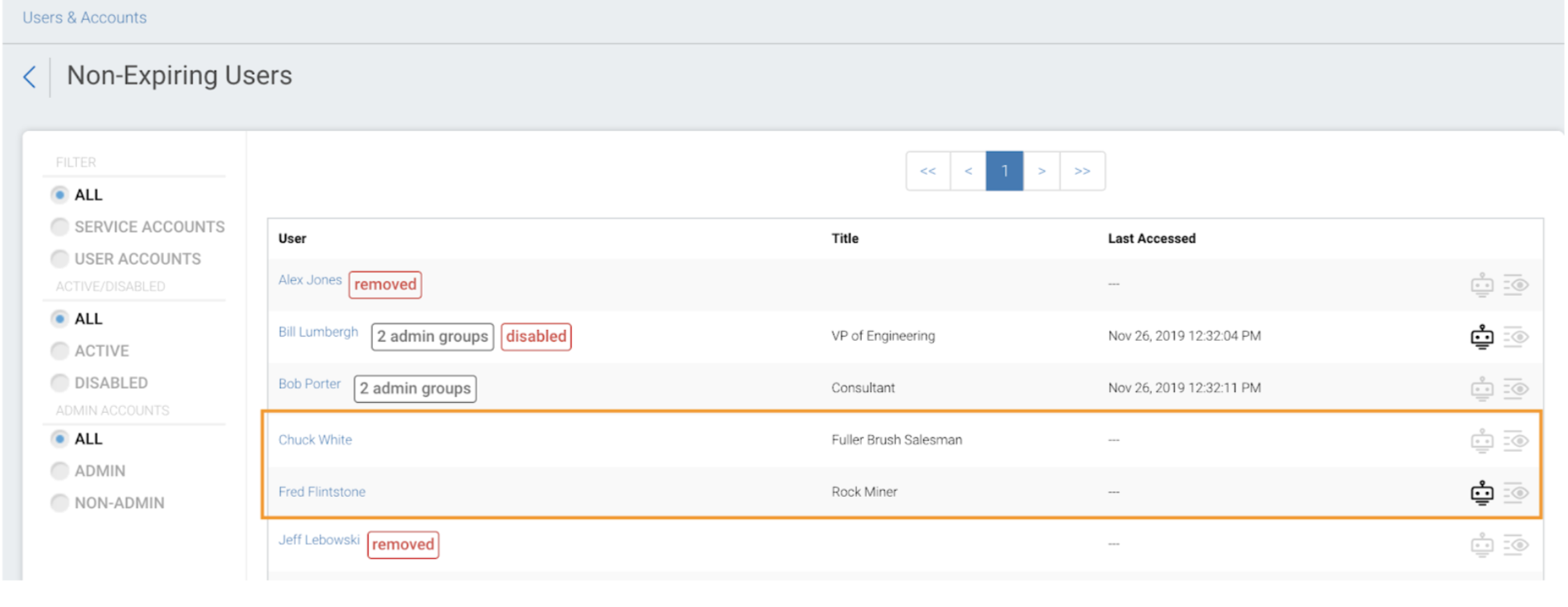Go to the next page arrow

[1042, 171]
